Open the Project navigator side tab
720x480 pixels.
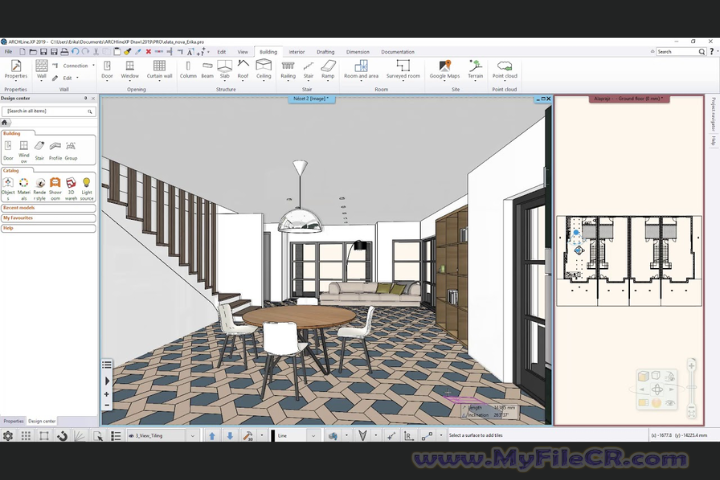(713, 114)
